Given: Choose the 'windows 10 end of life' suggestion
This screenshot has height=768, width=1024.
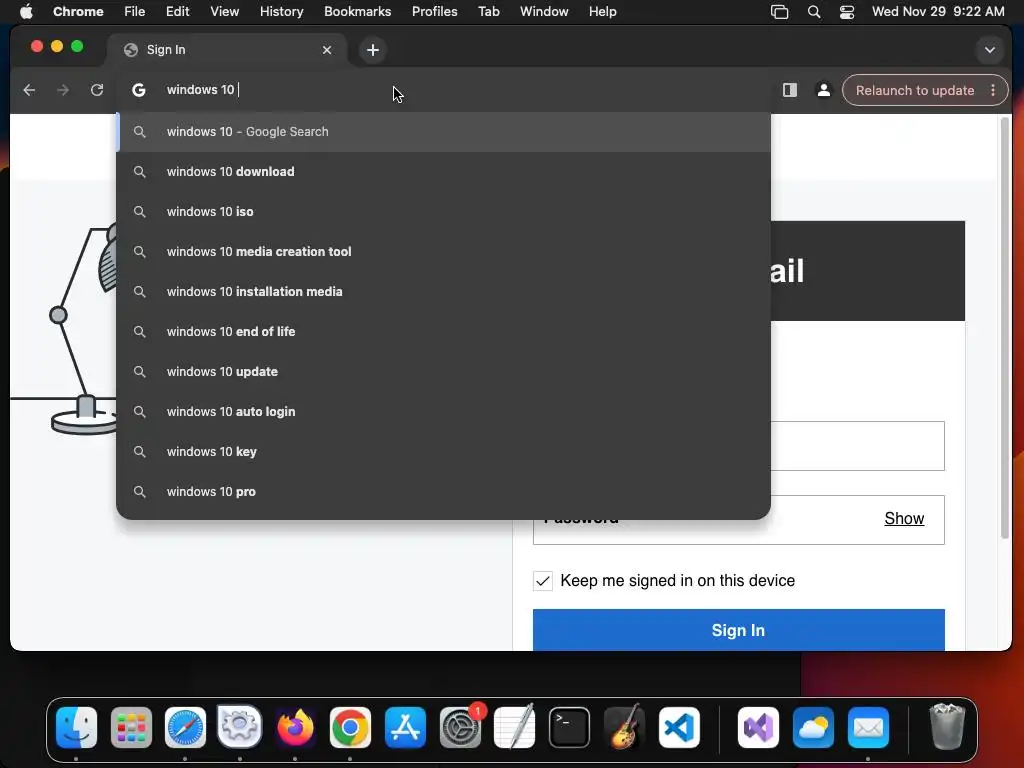Looking at the screenshot, I should click(x=443, y=332).
